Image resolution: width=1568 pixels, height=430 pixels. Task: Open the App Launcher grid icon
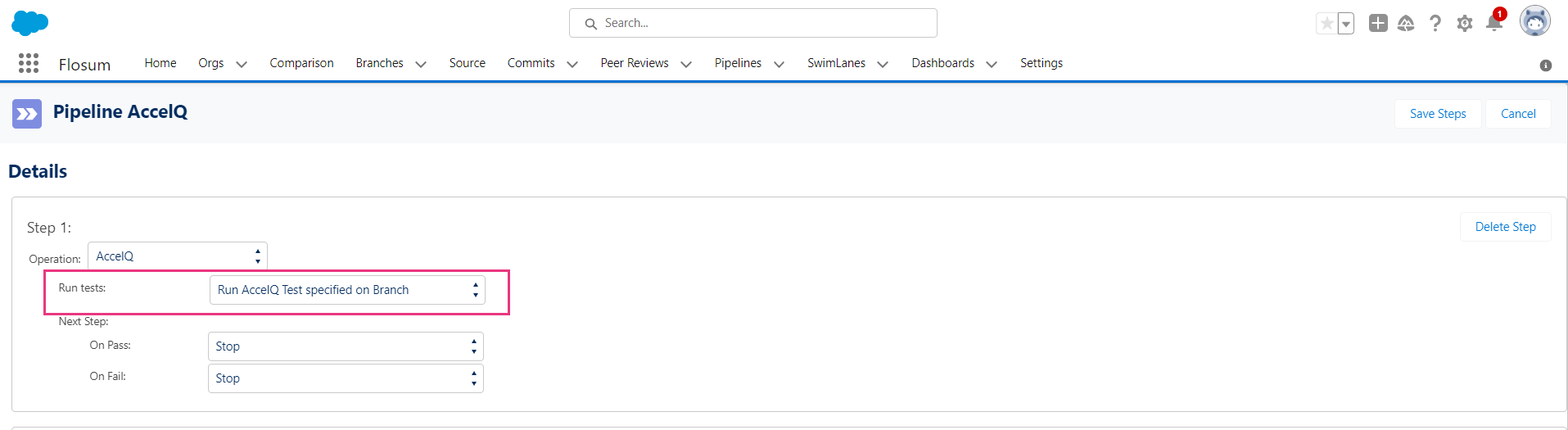tap(29, 63)
